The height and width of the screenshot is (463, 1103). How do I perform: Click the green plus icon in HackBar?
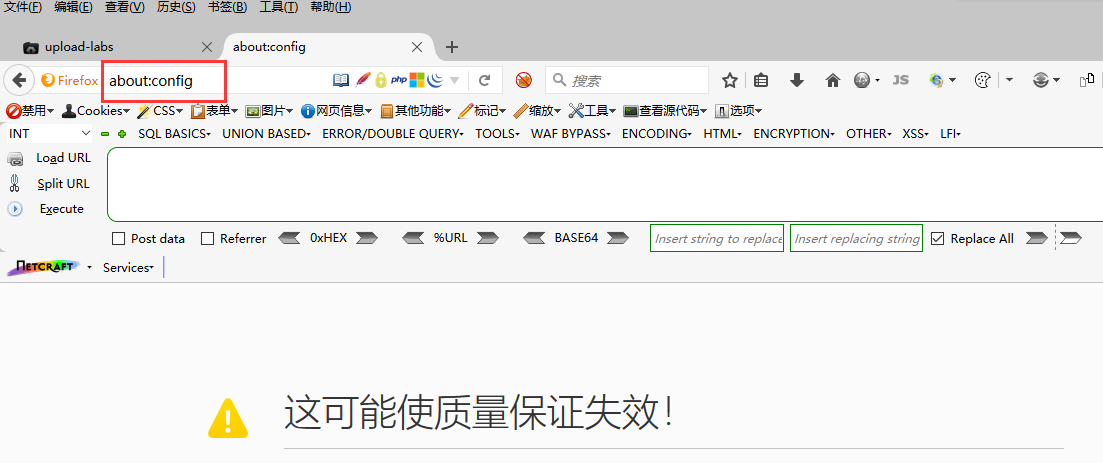click(x=122, y=134)
